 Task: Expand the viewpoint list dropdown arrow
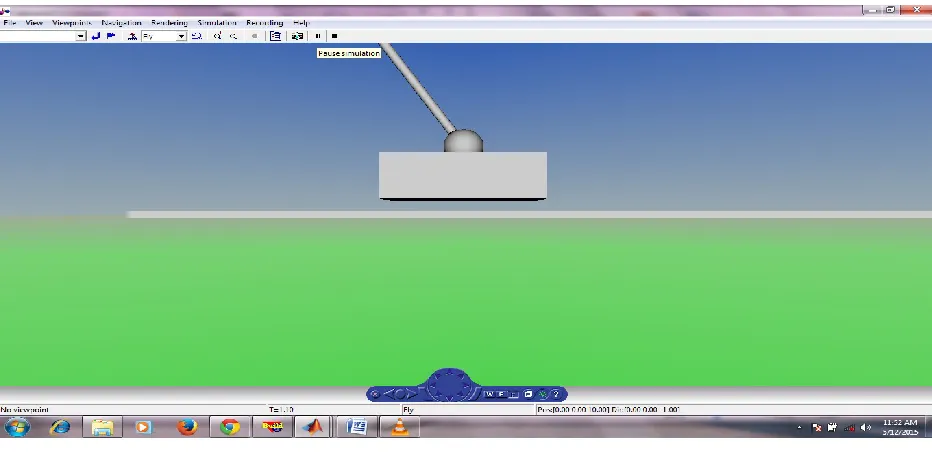[x=80, y=36]
